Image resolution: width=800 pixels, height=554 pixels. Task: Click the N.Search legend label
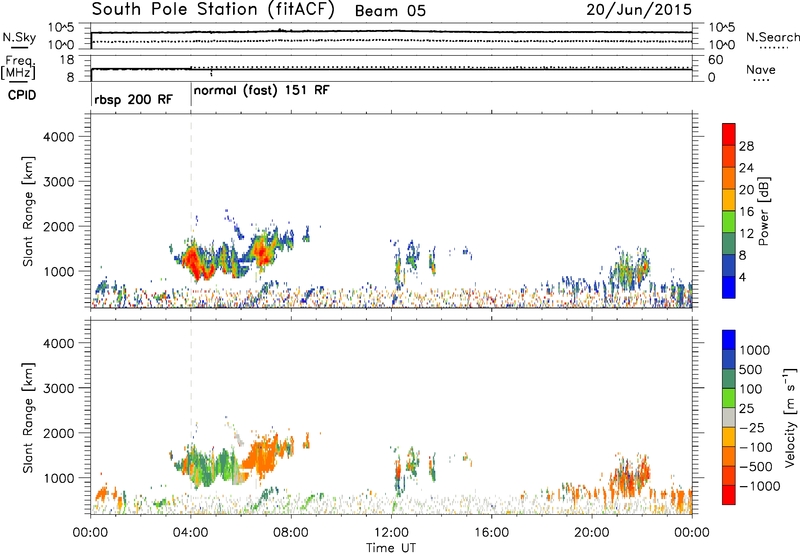(x=772, y=37)
